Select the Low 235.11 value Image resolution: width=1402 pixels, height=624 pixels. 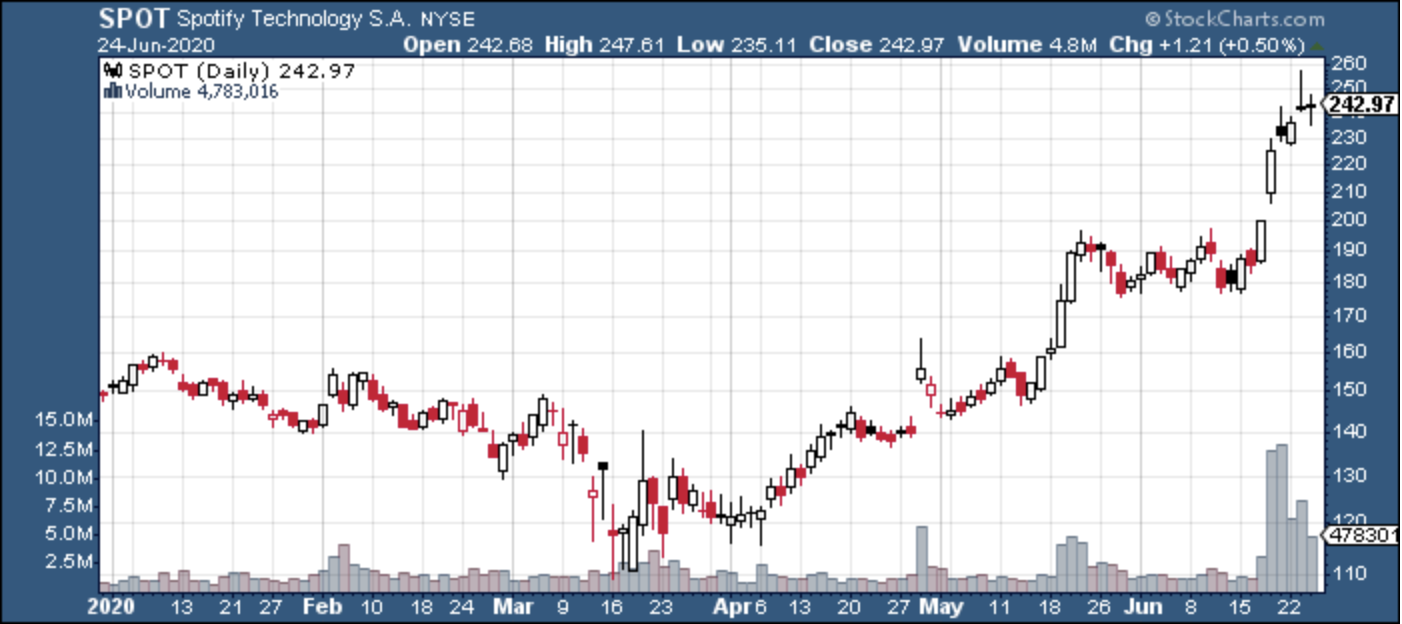(737, 45)
